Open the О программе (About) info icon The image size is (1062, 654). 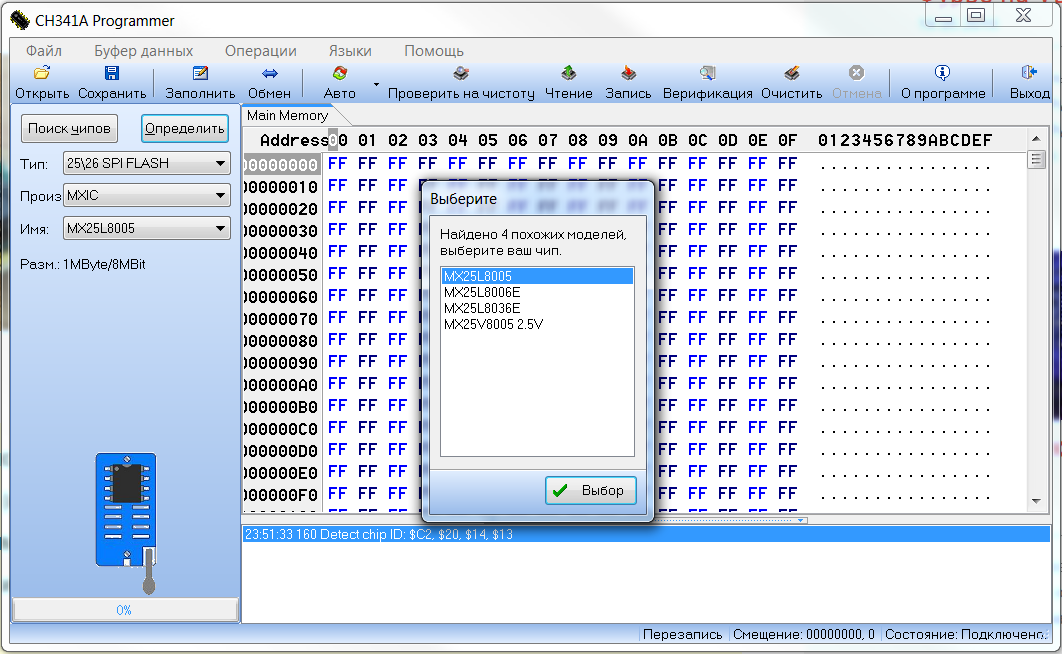click(x=942, y=74)
